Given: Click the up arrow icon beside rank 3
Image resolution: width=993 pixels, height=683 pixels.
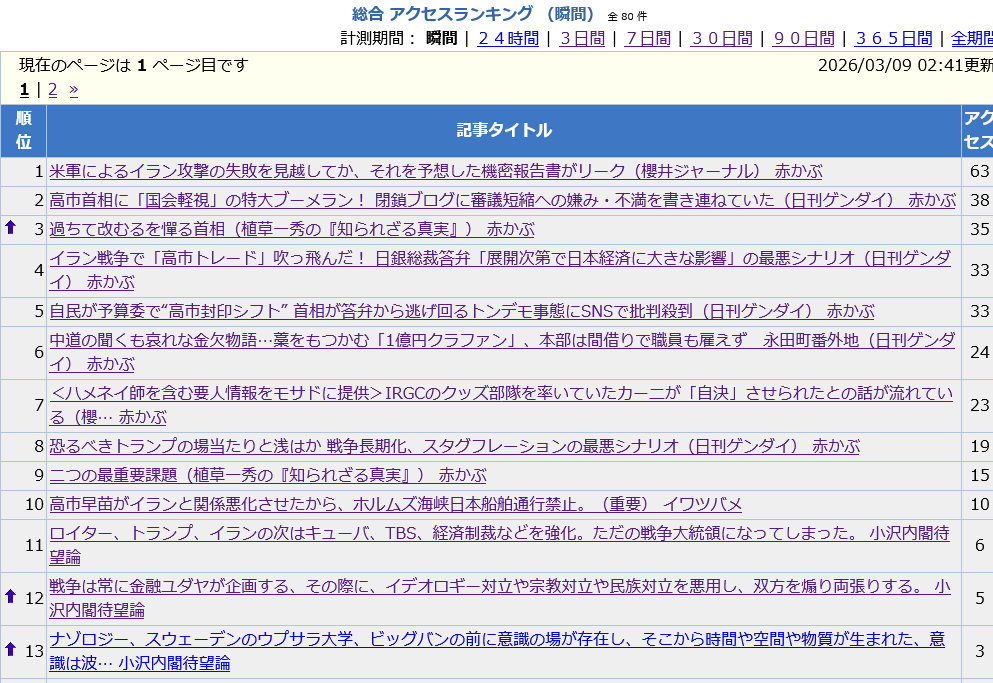Looking at the screenshot, I should click(11, 227).
